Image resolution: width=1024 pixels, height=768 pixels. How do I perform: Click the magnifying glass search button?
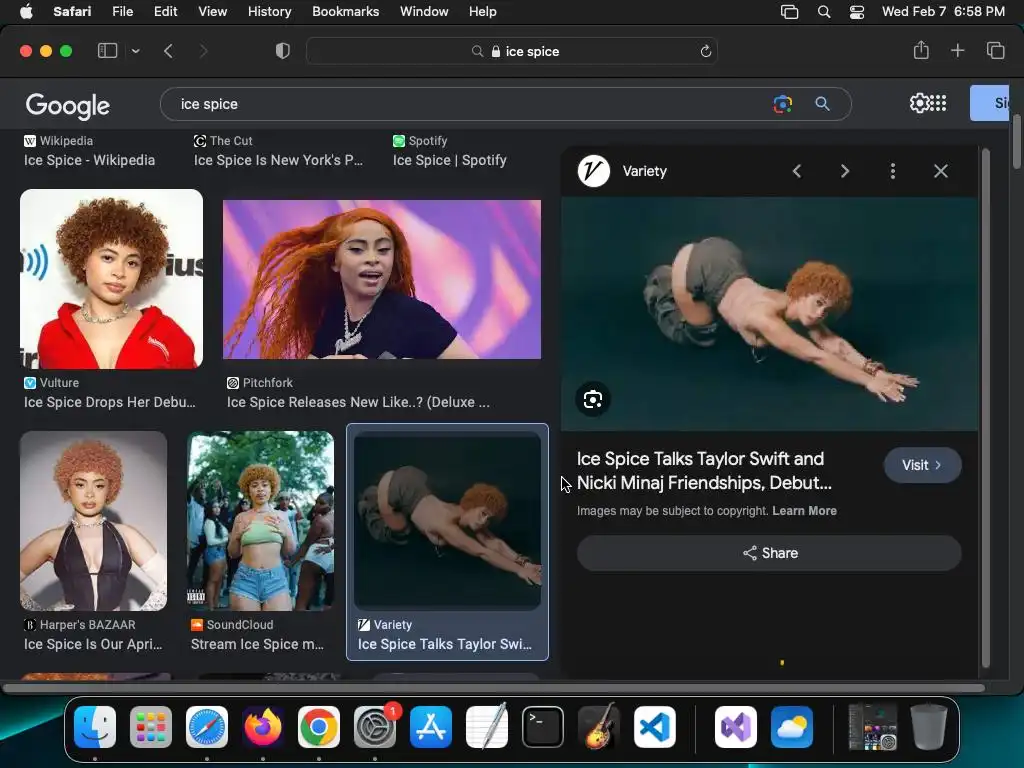822,104
